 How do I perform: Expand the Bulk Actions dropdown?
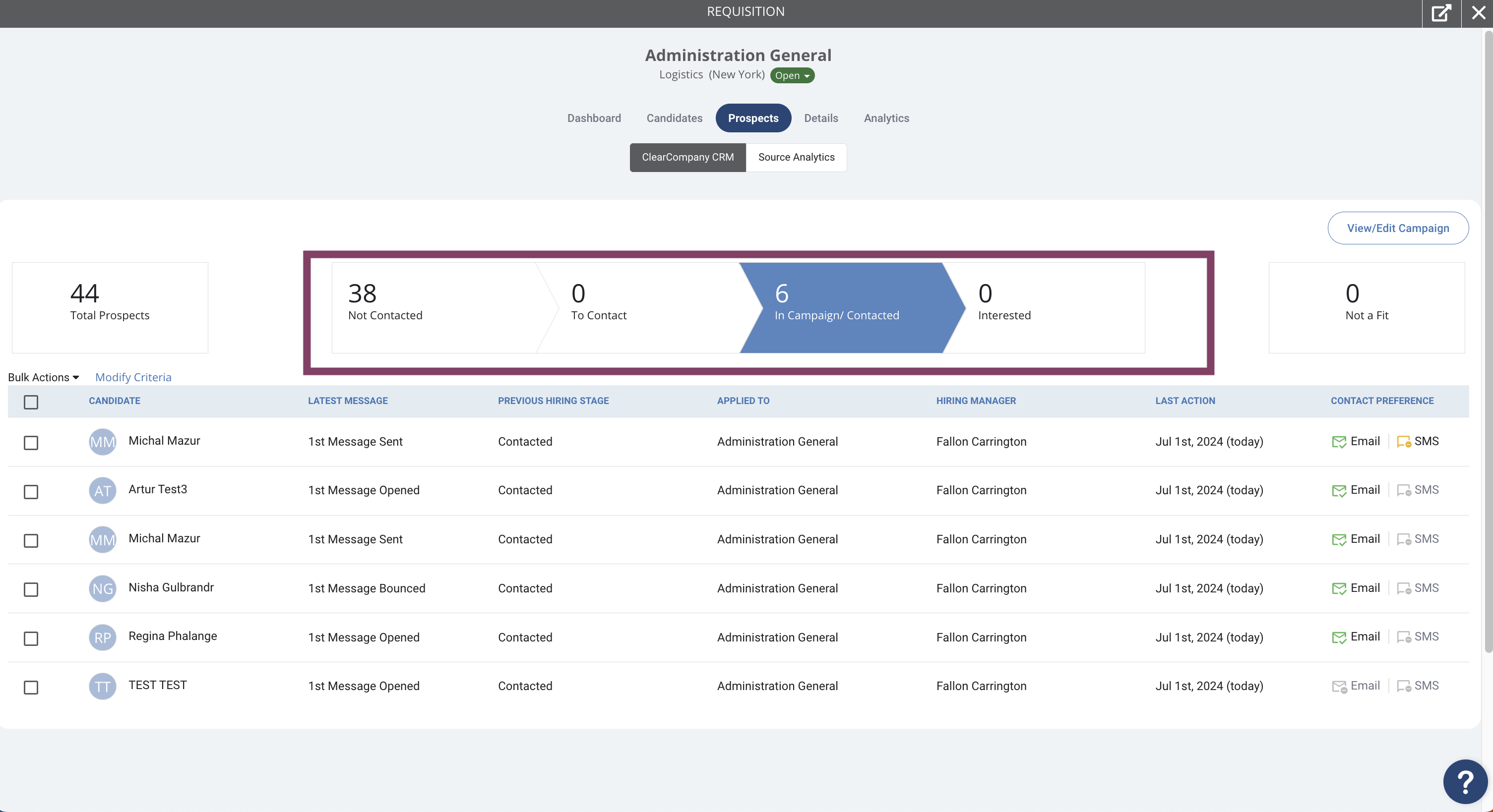click(44, 377)
